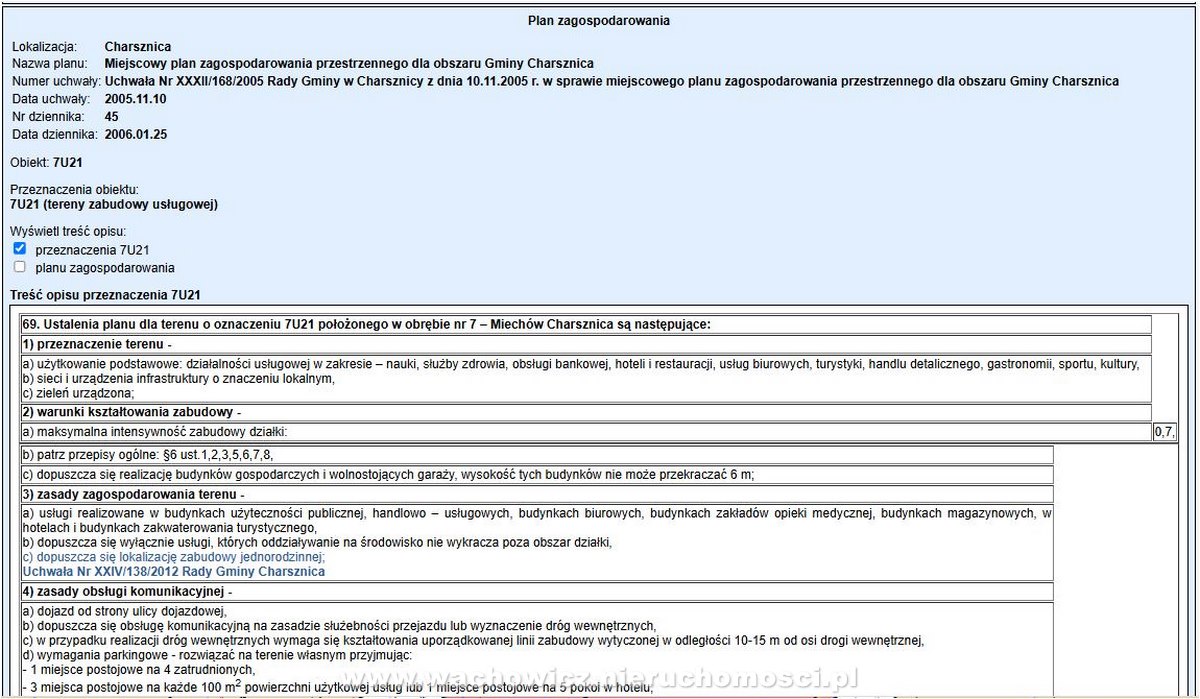The width and height of the screenshot is (1200, 699).
Task: Click the '0,7,' value cell
Action: coord(1165,433)
